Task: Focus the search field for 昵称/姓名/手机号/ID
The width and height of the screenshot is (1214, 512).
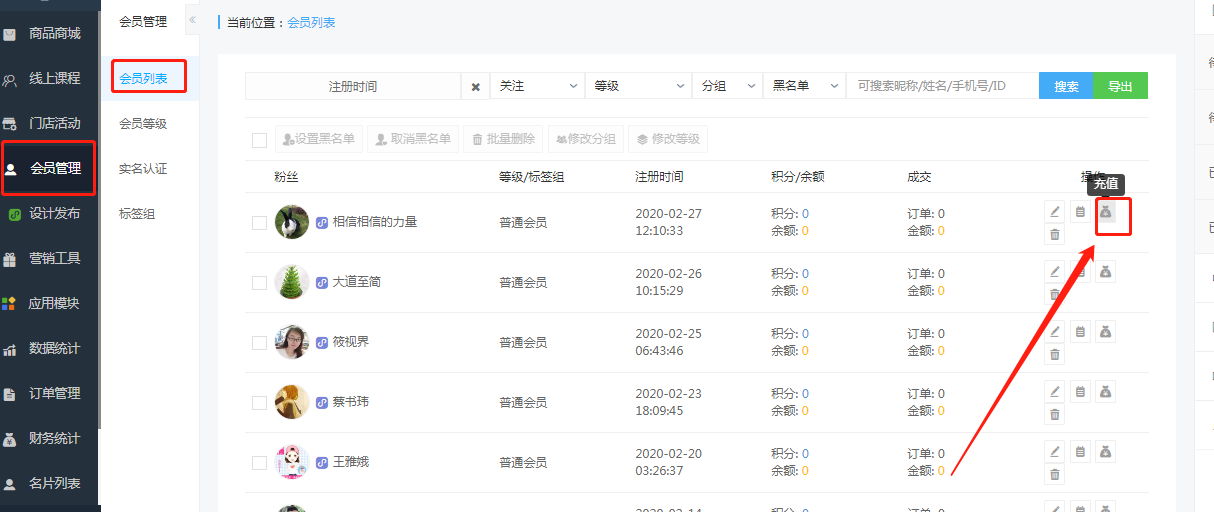Action: [942, 87]
